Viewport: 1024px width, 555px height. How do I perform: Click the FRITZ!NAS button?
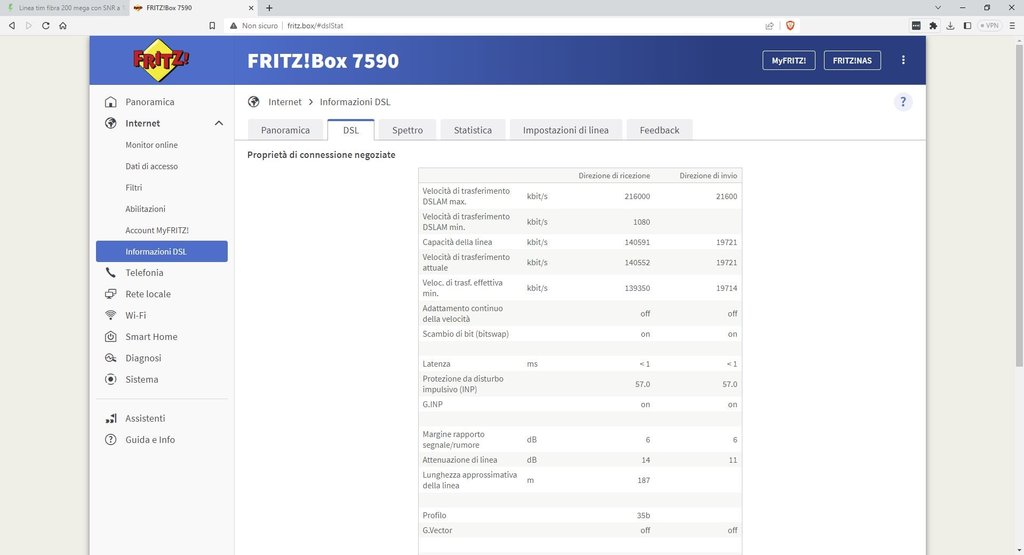852,60
